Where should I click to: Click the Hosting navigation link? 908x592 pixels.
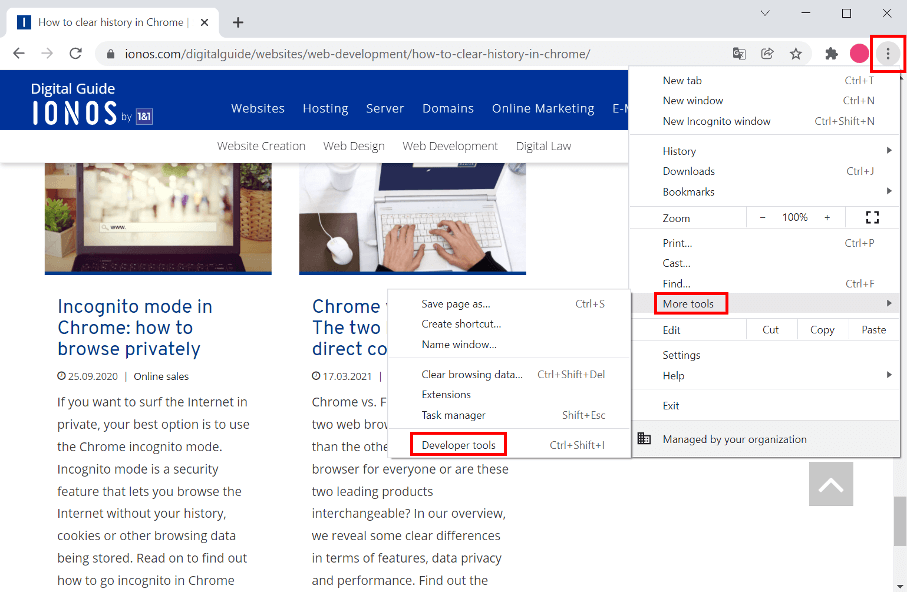pos(325,109)
